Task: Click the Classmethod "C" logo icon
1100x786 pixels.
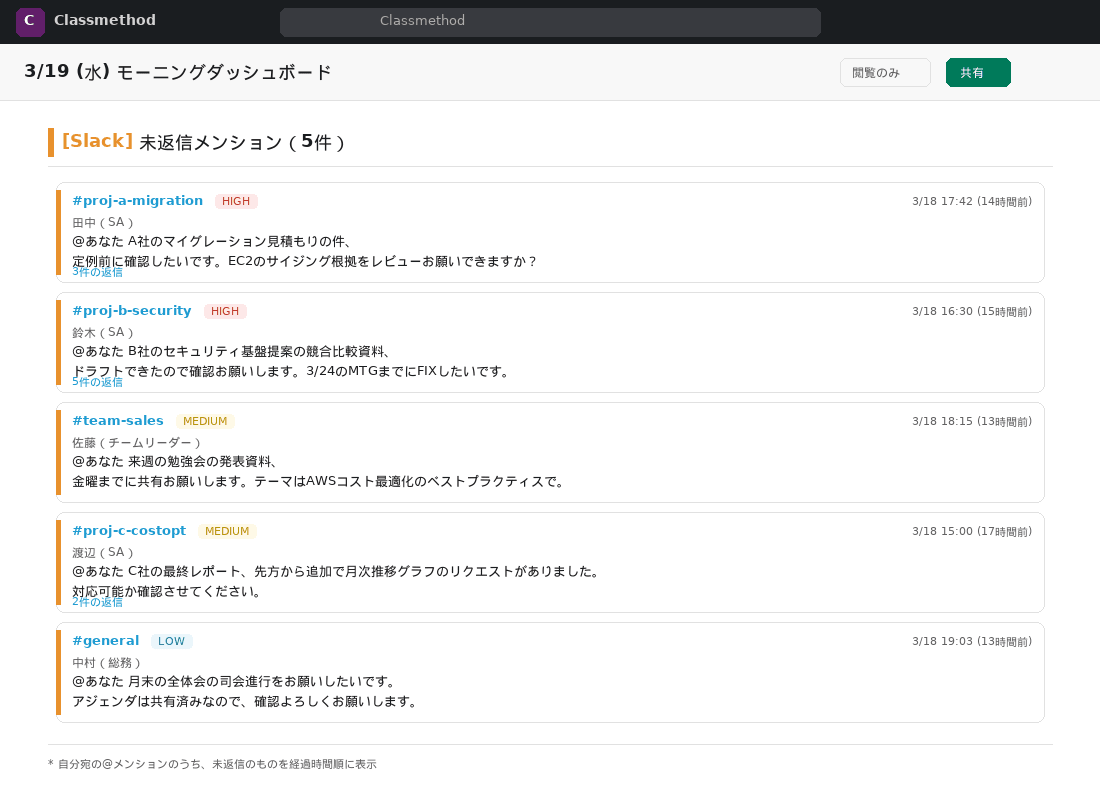Action: 30,21
